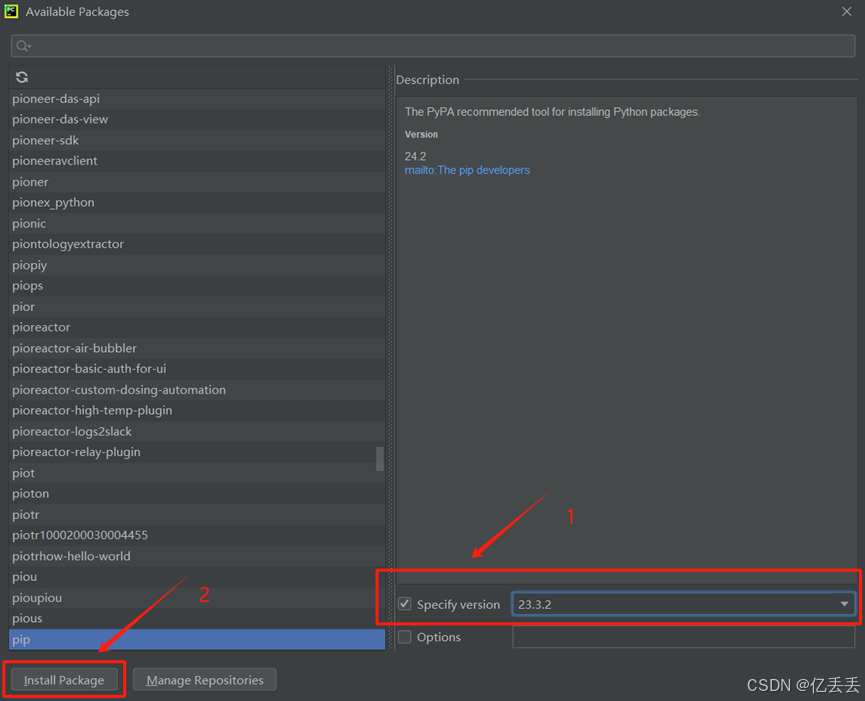Select the pioton package
Screen dimensions: 865x701
coord(197,494)
